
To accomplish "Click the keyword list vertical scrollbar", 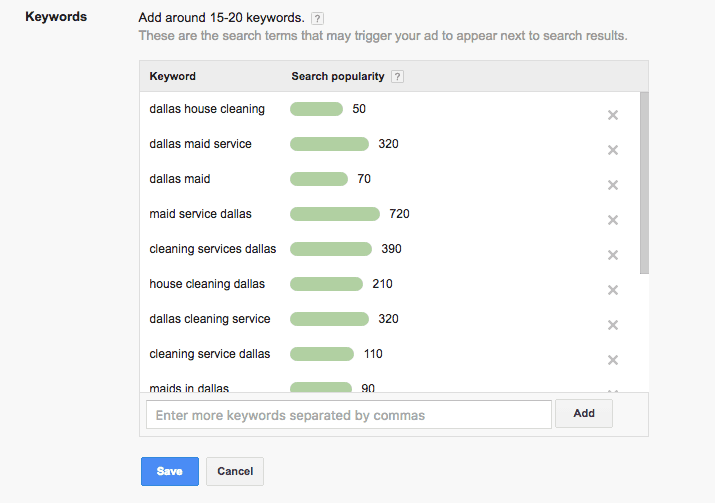I will 644,182.
